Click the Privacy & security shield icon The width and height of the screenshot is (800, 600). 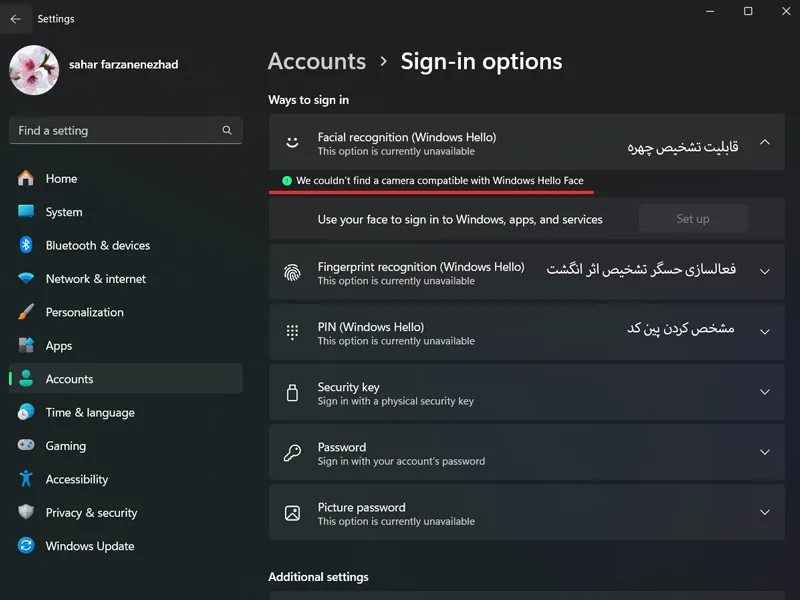pos(26,512)
